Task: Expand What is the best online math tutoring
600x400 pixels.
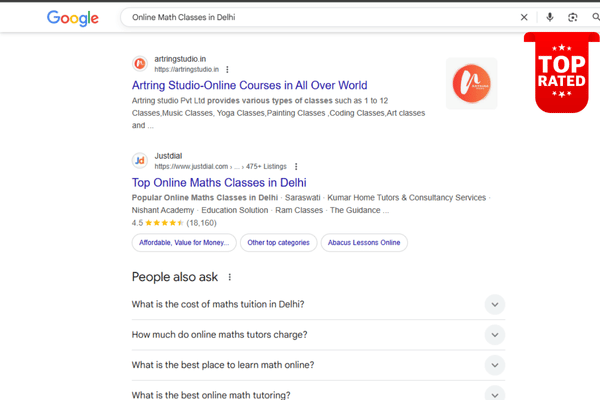Action: click(x=318, y=394)
